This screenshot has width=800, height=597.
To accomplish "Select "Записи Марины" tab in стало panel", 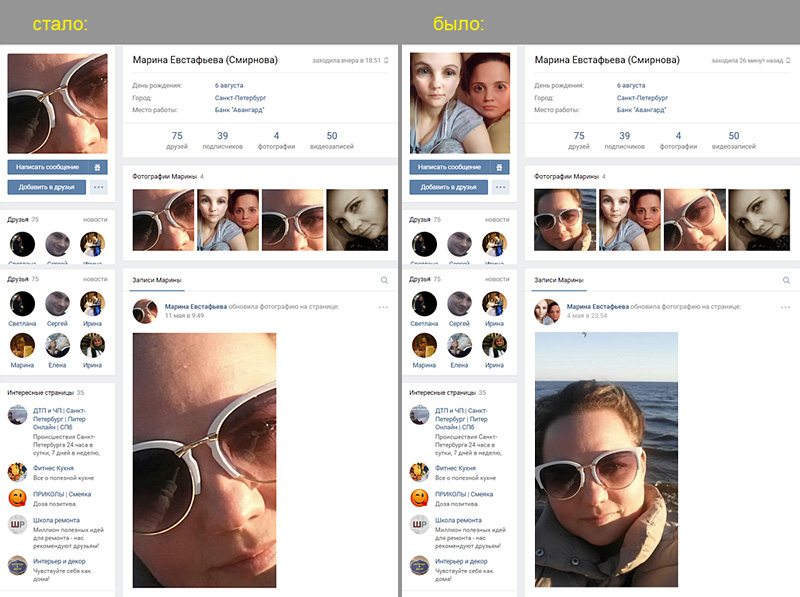I will [x=157, y=280].
